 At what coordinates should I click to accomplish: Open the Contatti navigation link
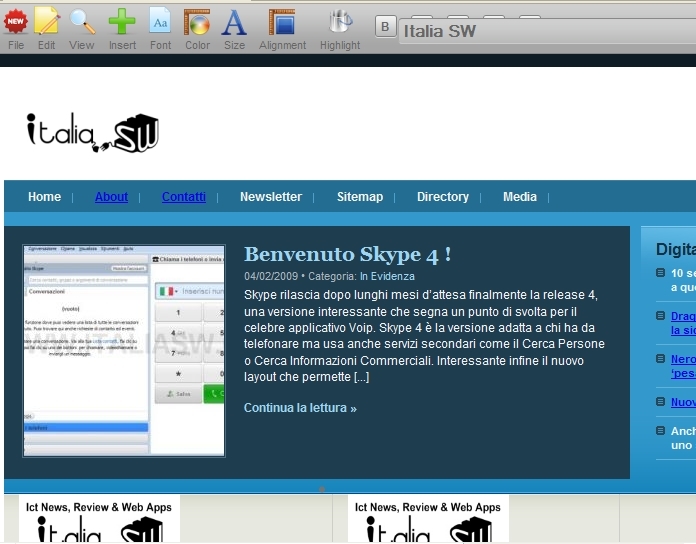click(x=183, y=197)
